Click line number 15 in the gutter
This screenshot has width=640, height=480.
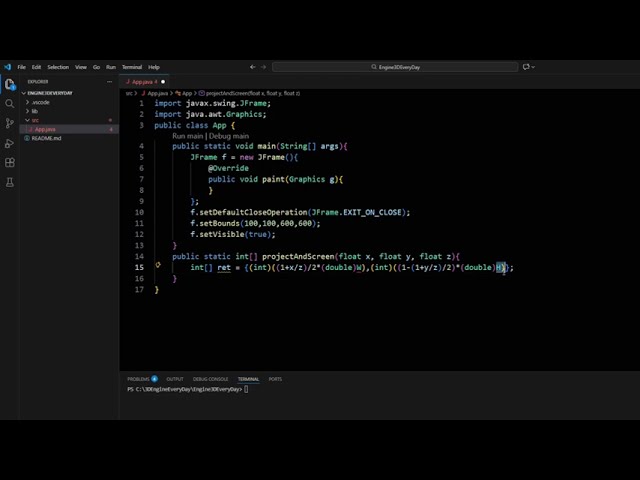[139, 267]
